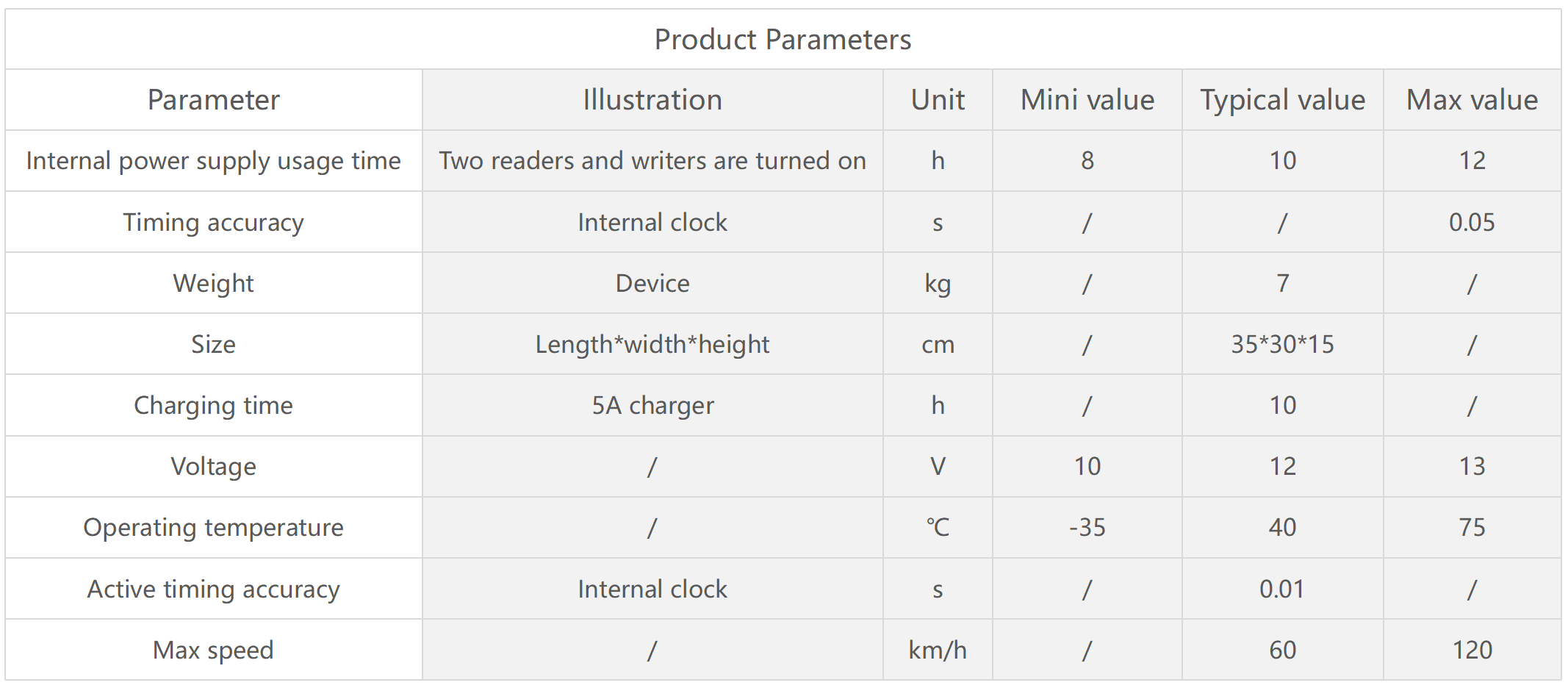
Task: Select the -35 minimum temperature cell
Action: click(x=1087, y=528)
